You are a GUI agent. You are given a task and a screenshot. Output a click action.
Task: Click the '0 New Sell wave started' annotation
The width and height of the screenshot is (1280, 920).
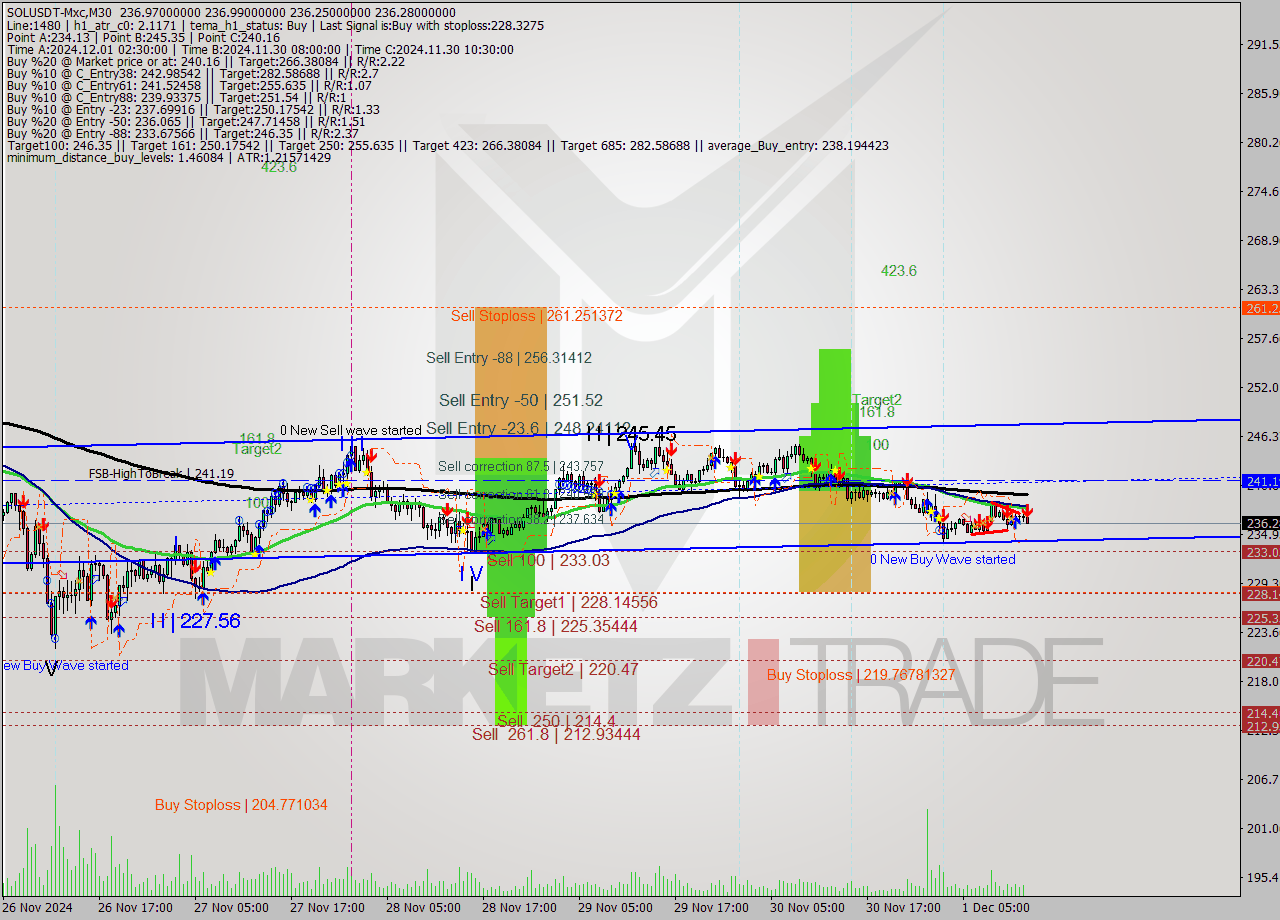pos(351,430)
